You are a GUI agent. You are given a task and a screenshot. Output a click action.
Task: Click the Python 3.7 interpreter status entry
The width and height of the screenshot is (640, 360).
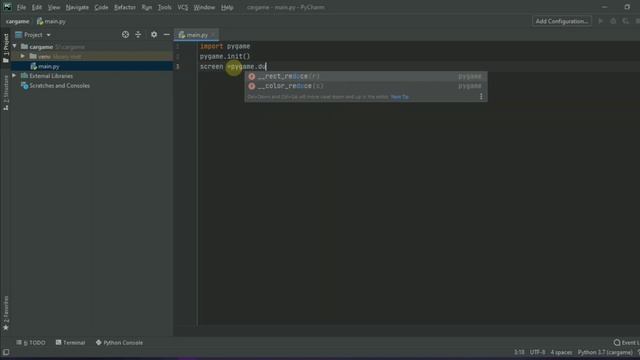click(605, 352)
